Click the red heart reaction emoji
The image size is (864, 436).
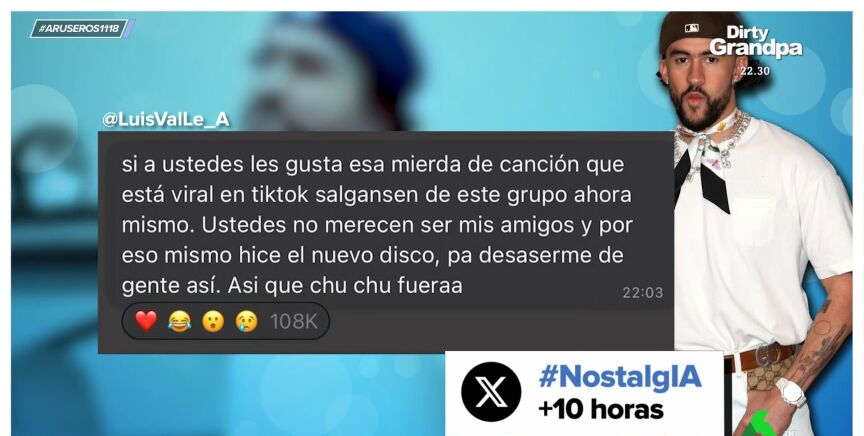146,321
